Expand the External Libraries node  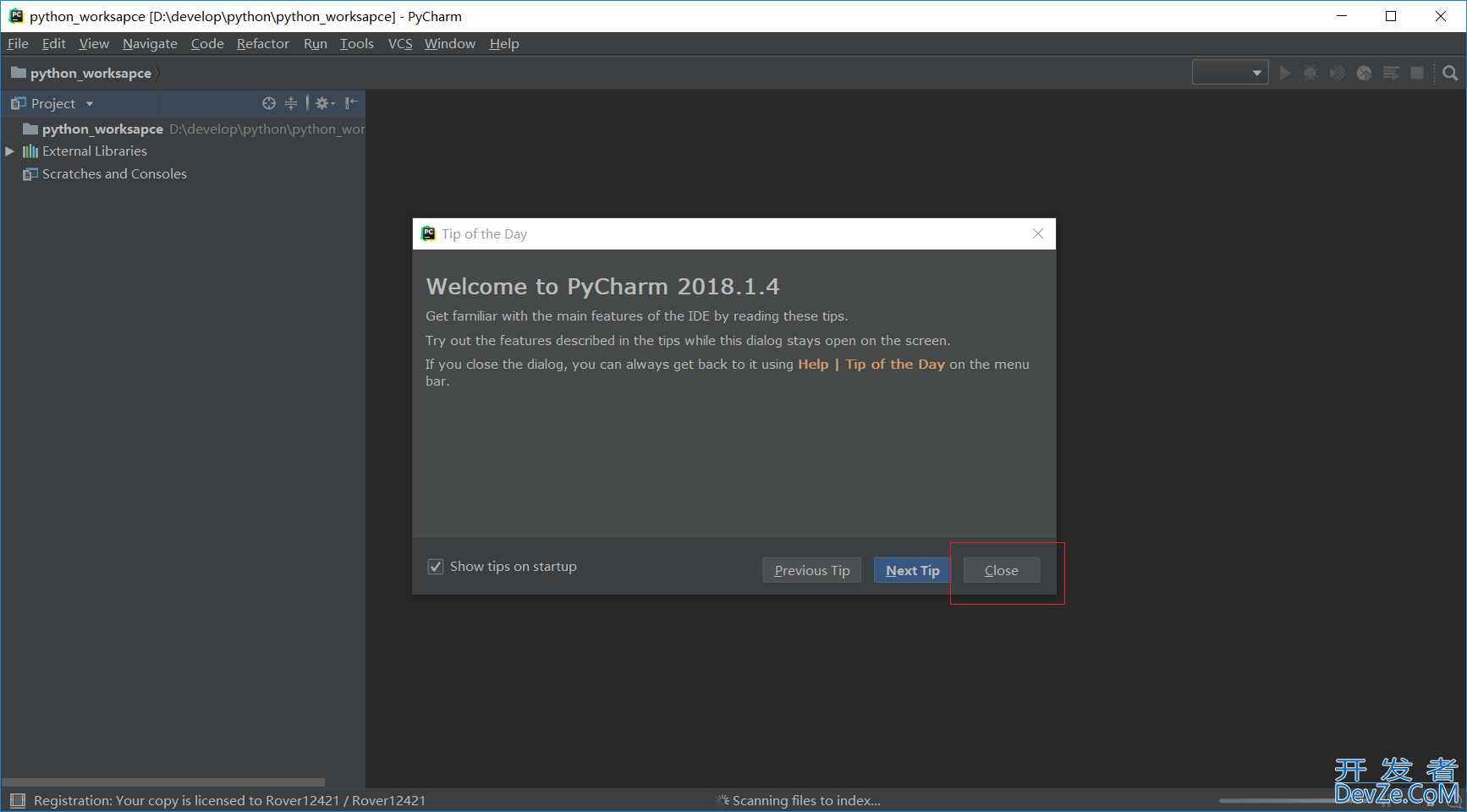[x=10, y=151]
